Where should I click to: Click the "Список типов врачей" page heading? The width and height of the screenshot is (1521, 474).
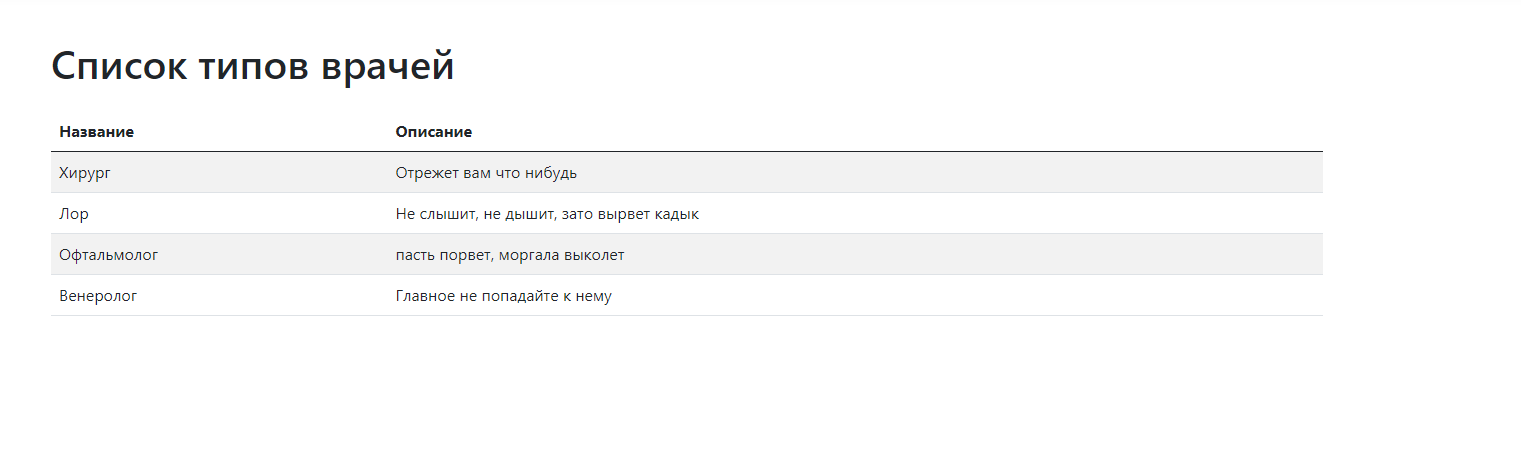tap(252, 67)
